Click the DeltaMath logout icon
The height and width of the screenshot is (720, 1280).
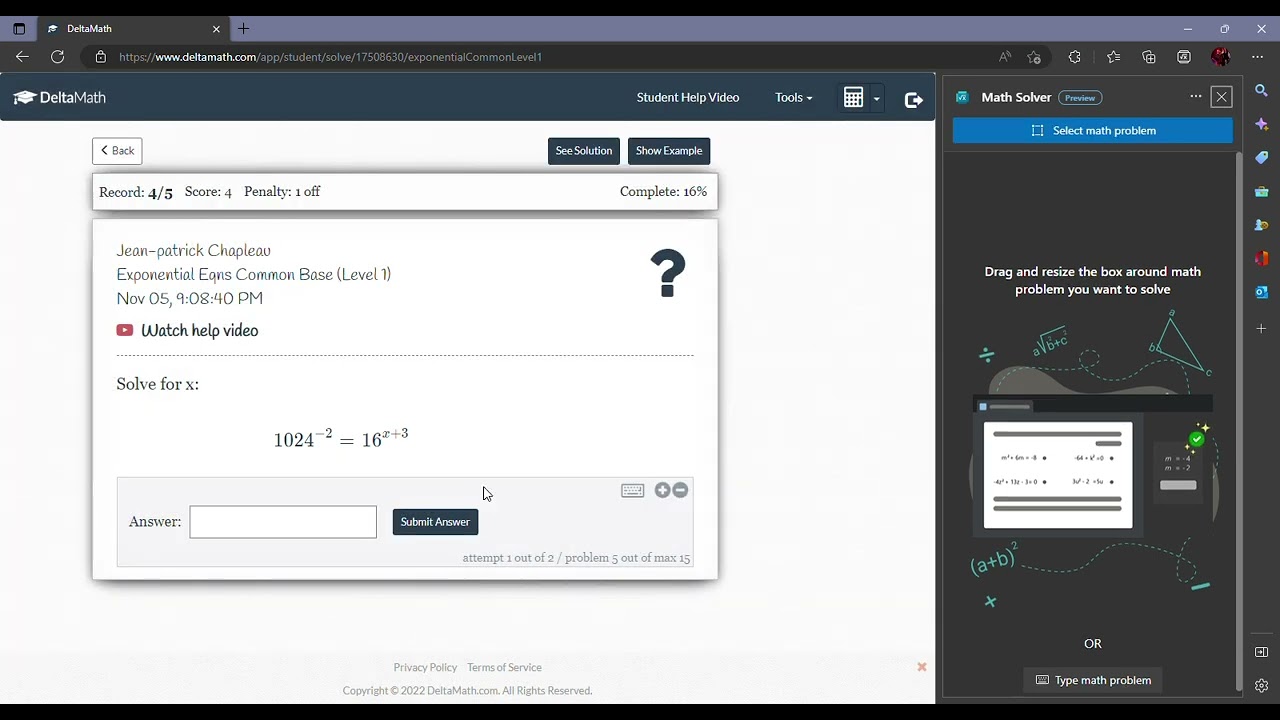click(x=913, y=98)
